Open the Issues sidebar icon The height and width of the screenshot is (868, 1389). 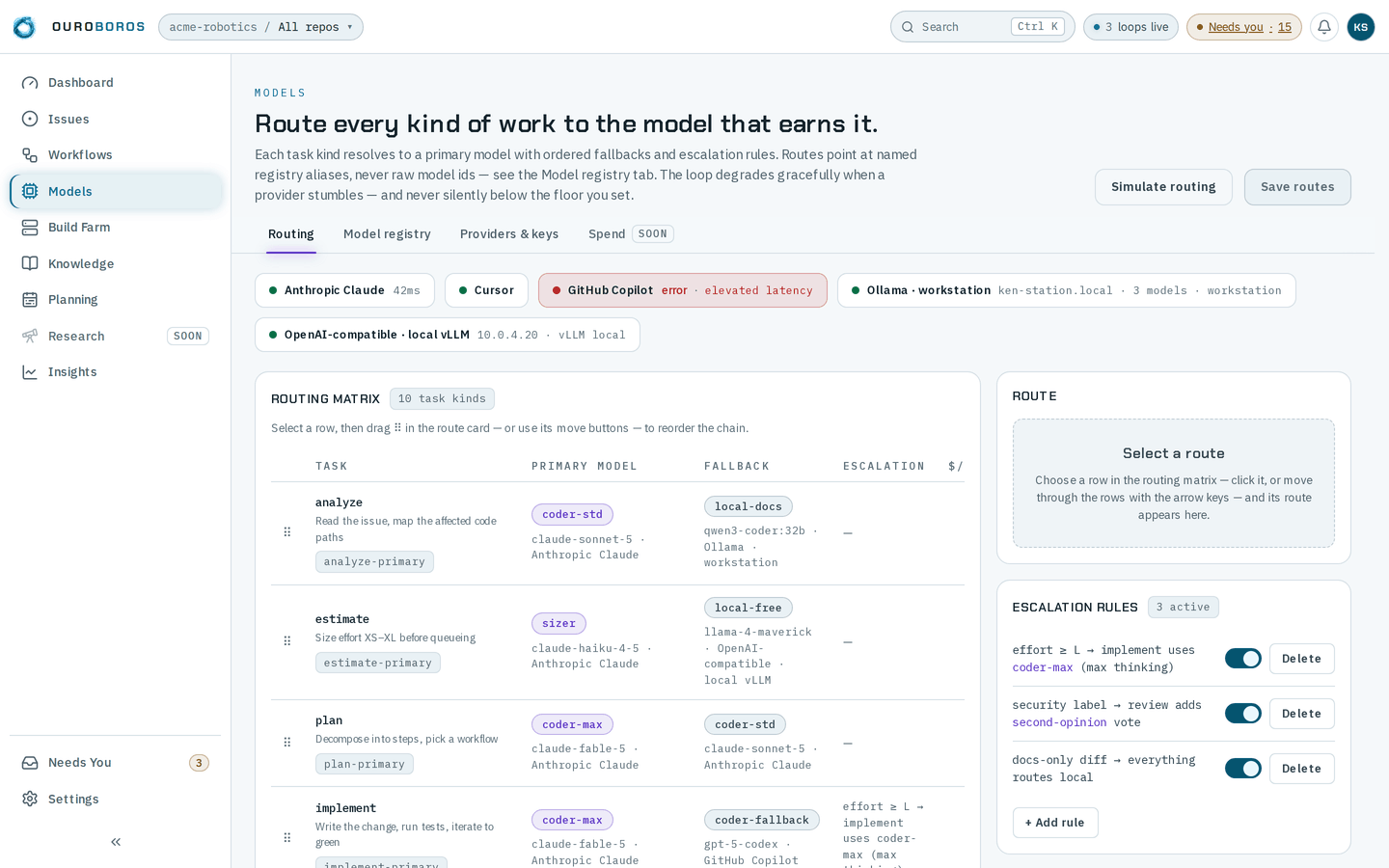pyautogui.click(x=30, y=119)
